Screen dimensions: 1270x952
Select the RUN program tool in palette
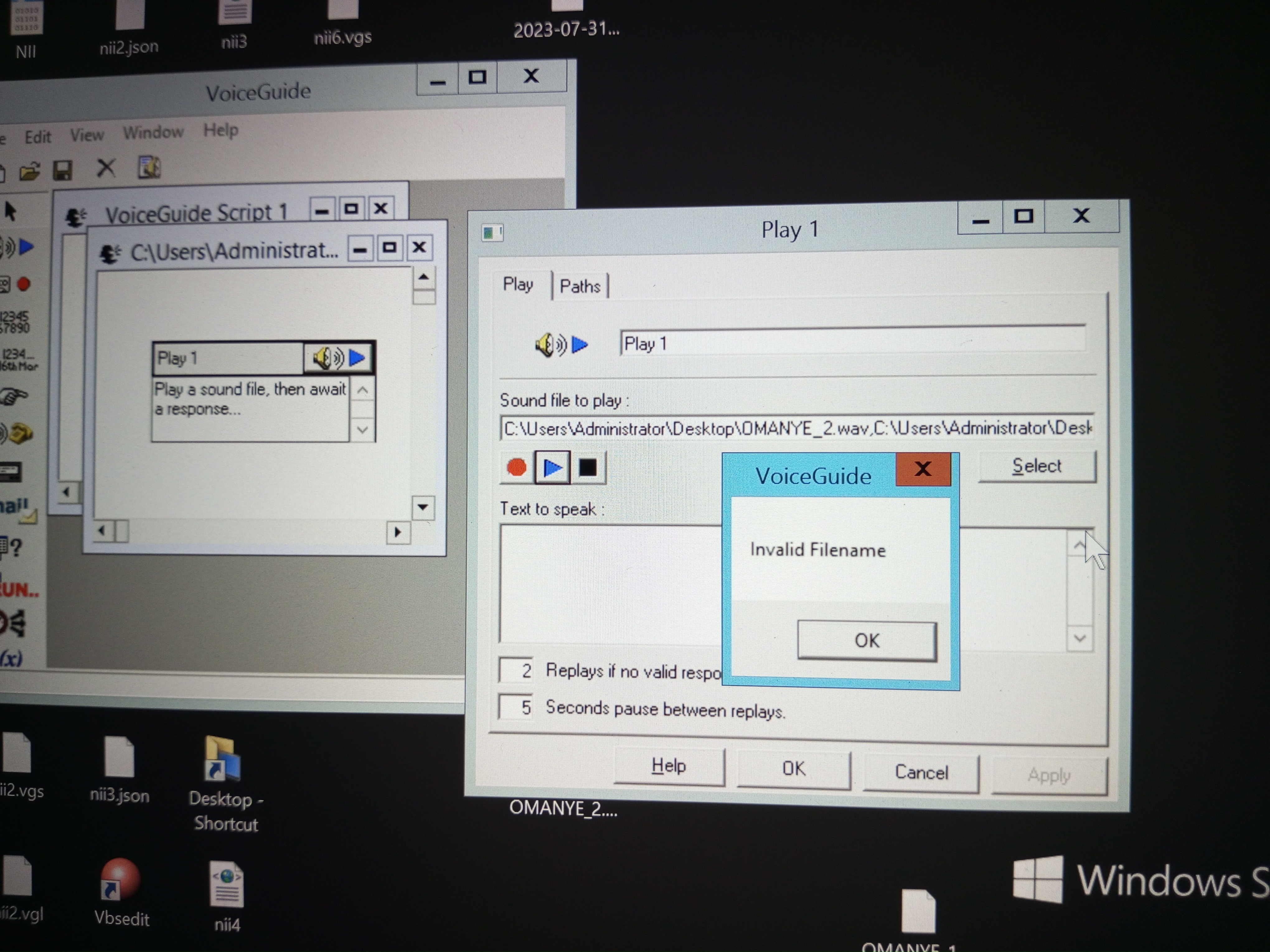(20, 589)
